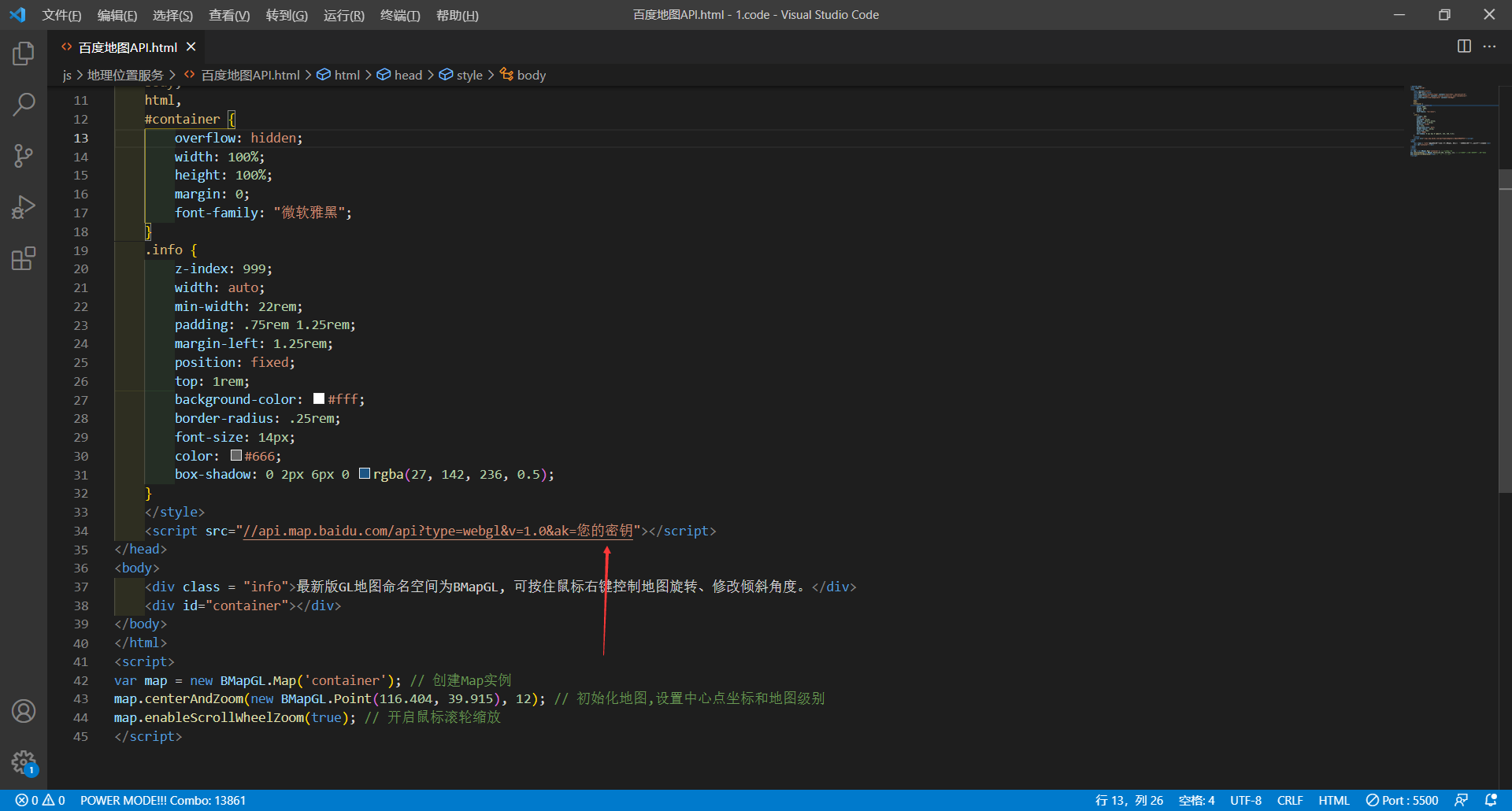
Task: Click on the .info selector text
Action: (x=163, y=250)
